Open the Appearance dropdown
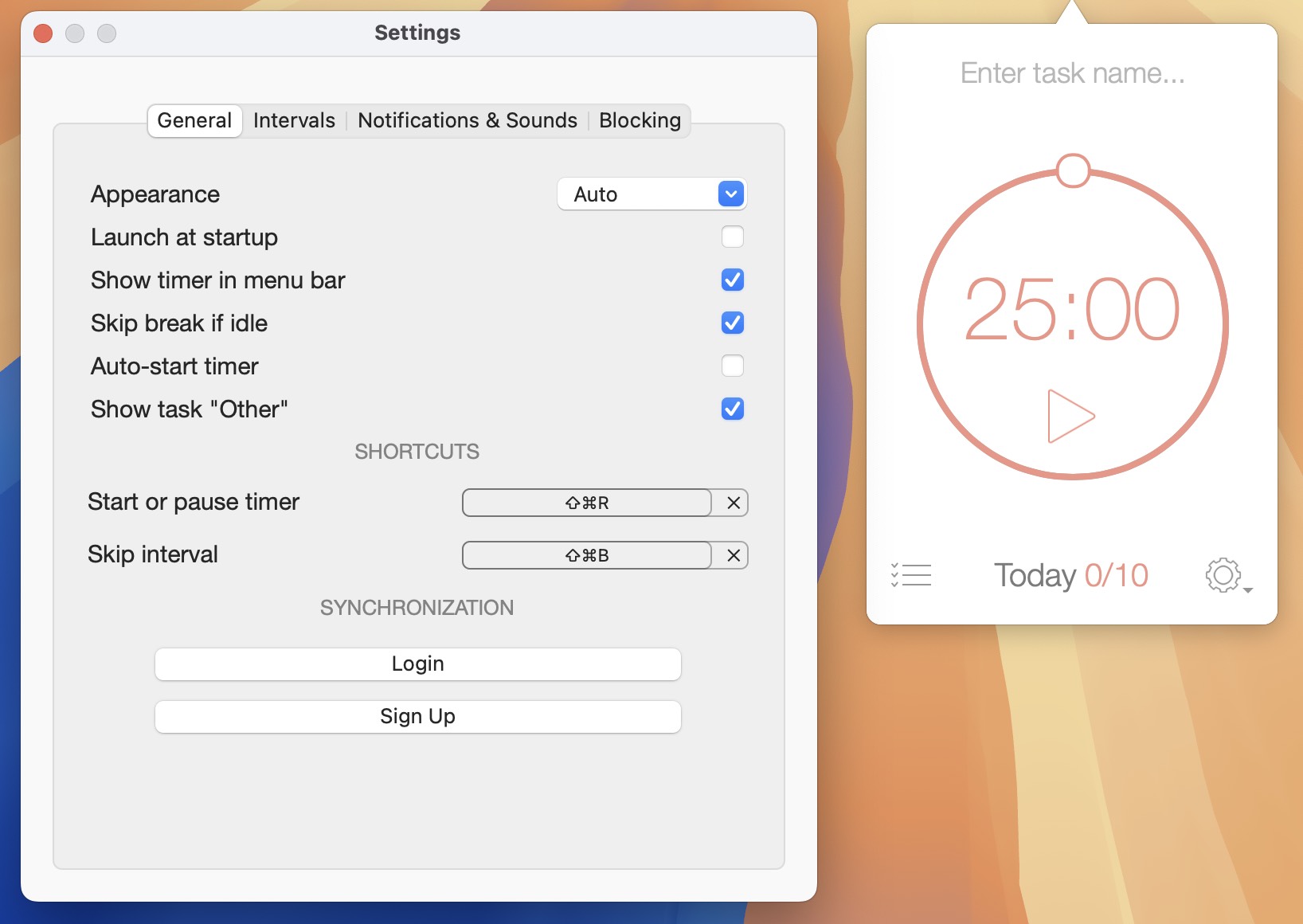 [x=651, y=194]
